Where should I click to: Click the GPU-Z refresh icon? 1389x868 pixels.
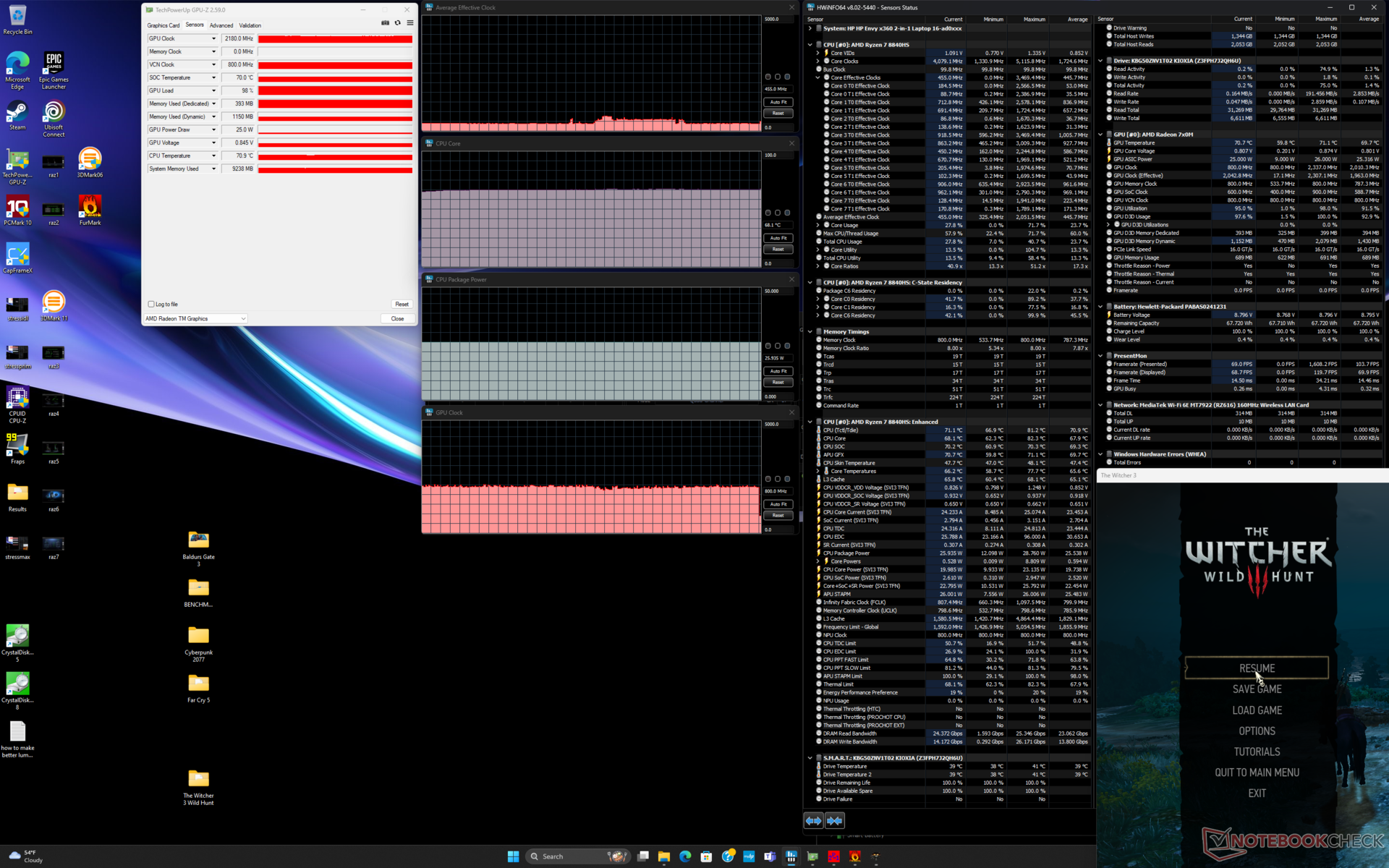pos(397,23)
